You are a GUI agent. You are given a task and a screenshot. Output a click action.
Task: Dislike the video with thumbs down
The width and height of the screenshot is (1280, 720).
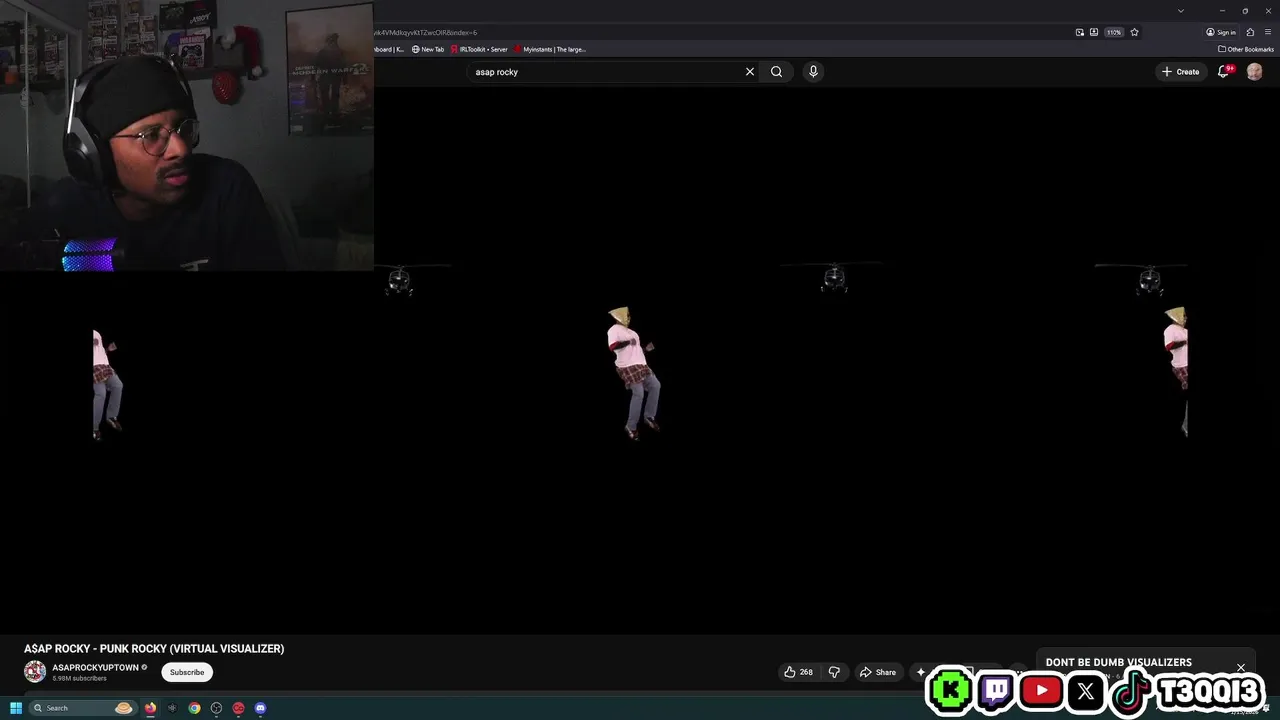coord(834,672)
